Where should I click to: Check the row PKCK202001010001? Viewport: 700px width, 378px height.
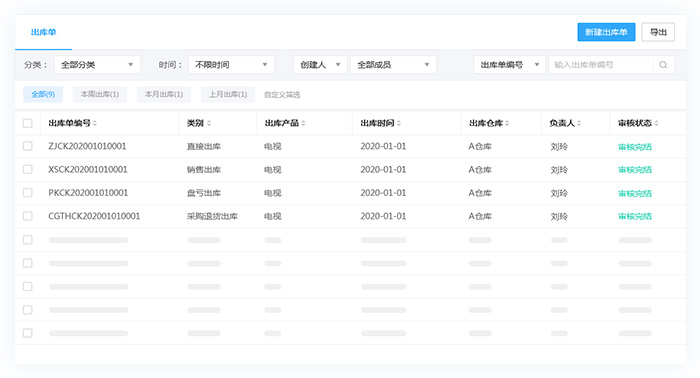[28, 193]
